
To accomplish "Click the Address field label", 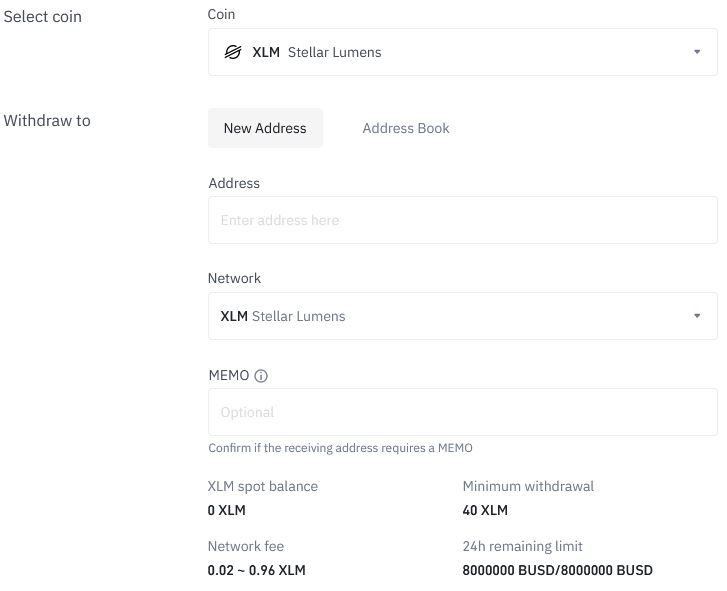I will tap(234, 183).
